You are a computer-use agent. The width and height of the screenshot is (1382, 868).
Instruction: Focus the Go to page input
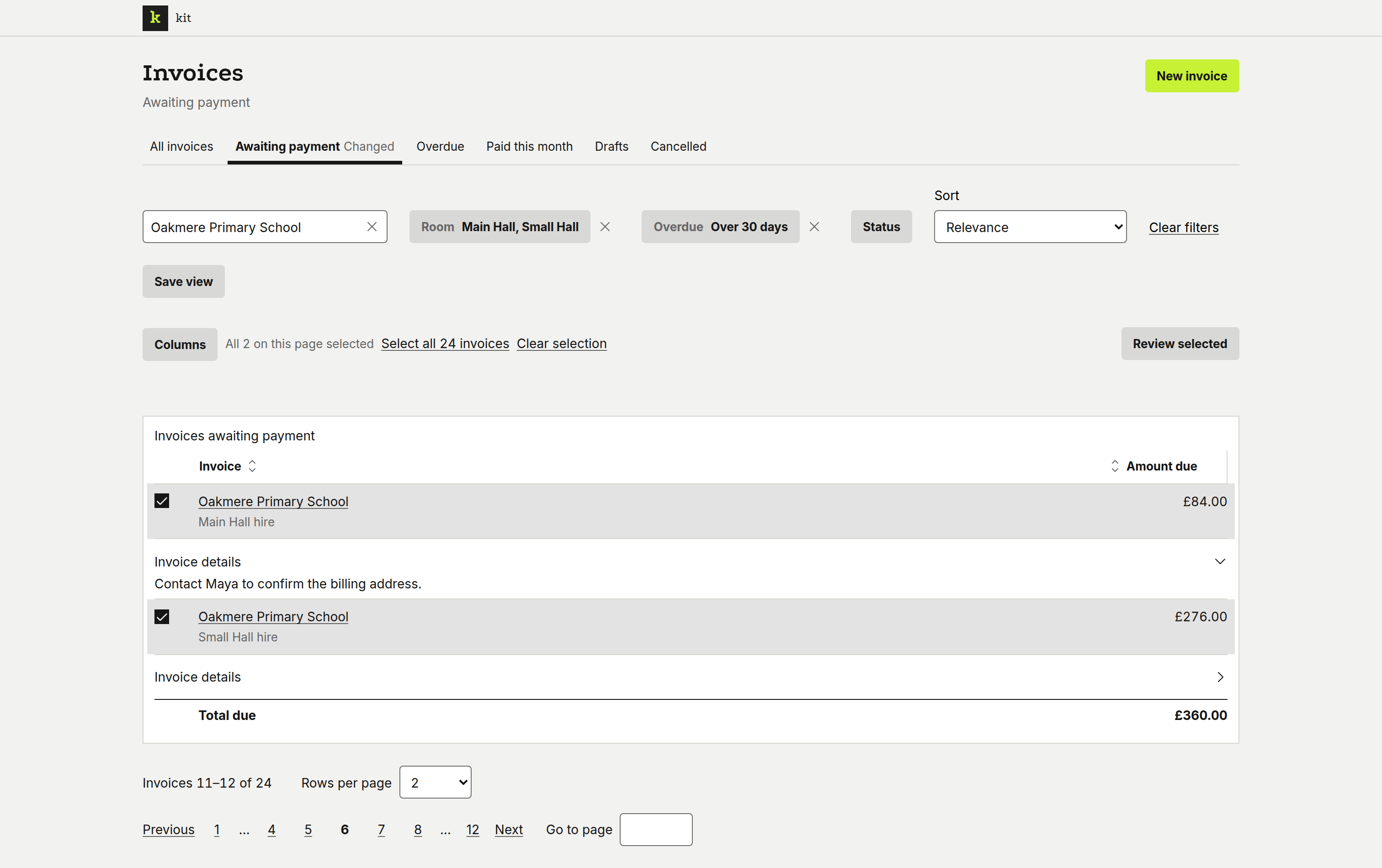(x=656, y=830)
